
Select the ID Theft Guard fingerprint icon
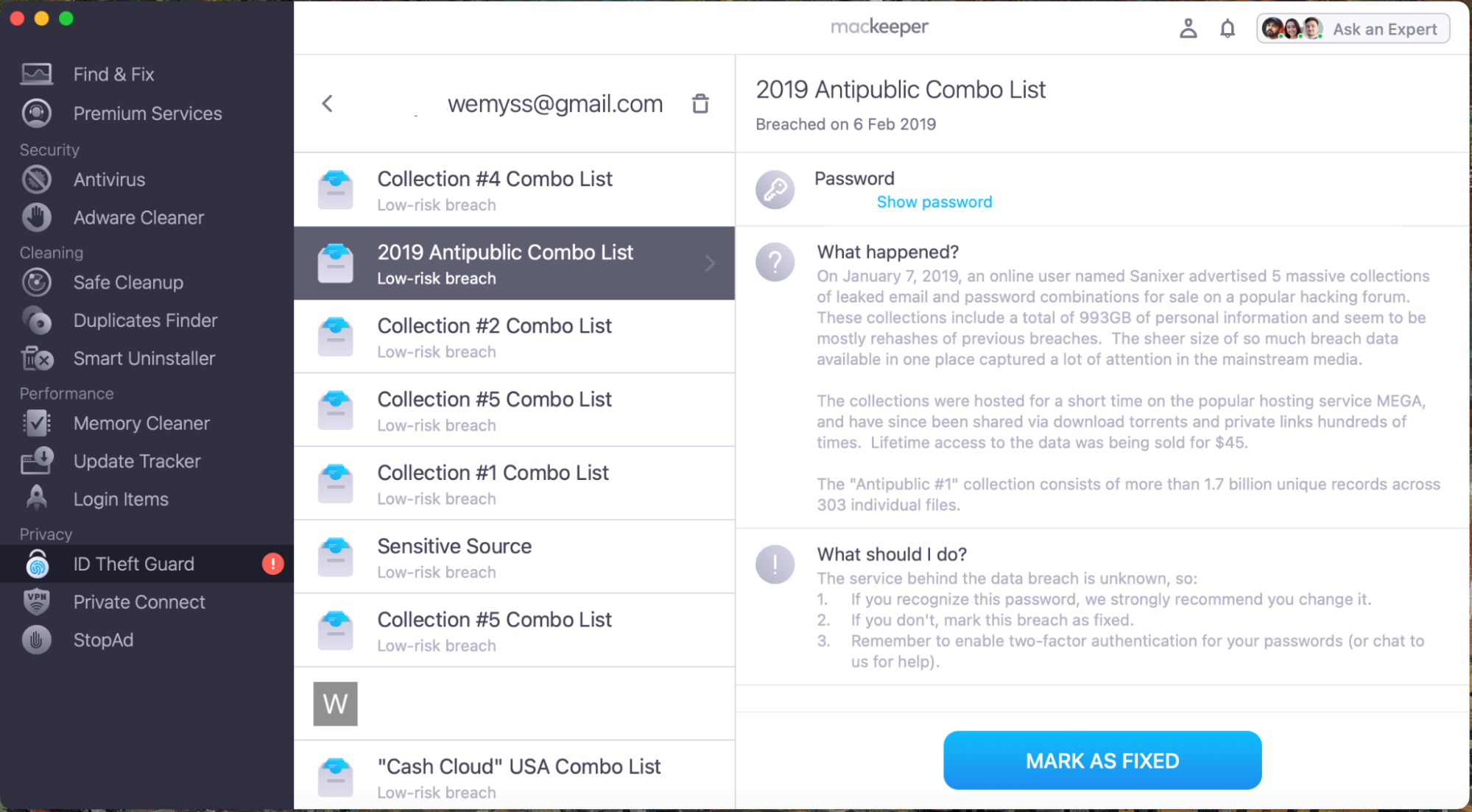(36, 563)
